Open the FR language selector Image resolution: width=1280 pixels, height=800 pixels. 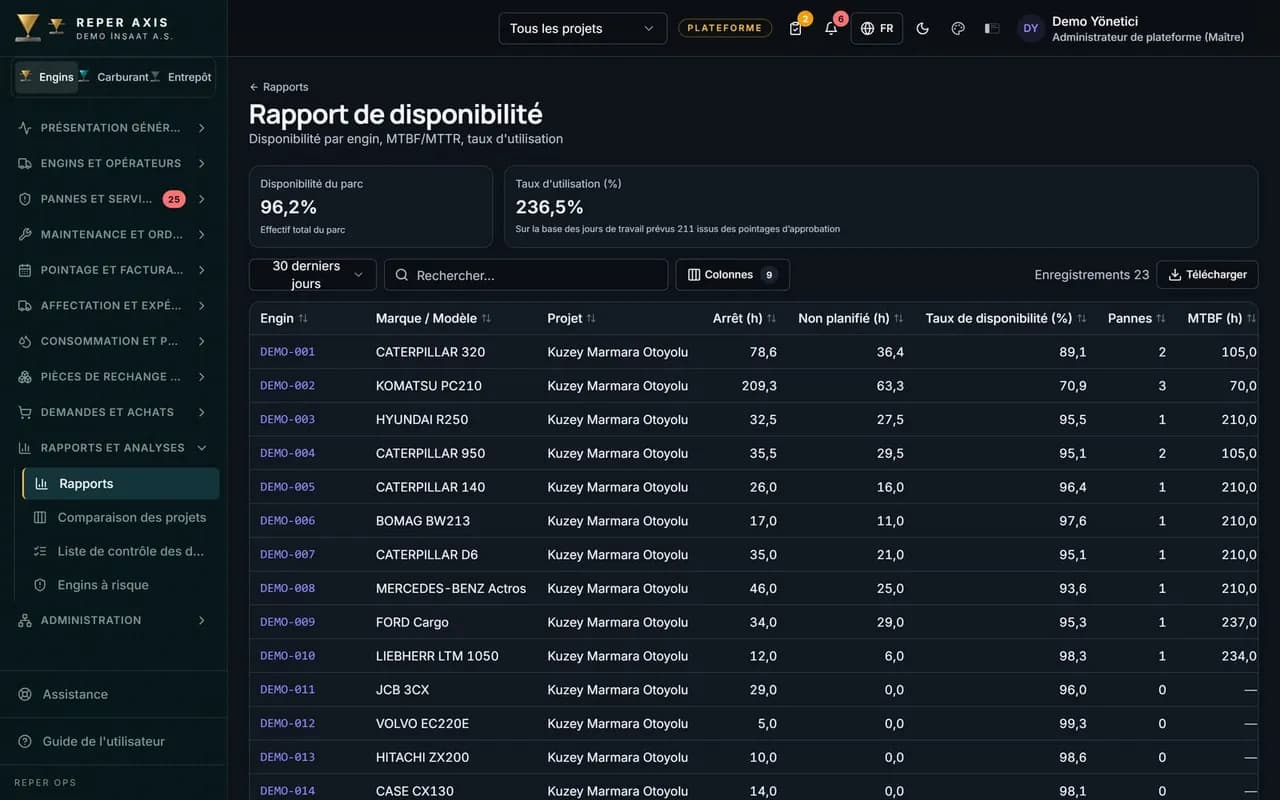(877, 28)
